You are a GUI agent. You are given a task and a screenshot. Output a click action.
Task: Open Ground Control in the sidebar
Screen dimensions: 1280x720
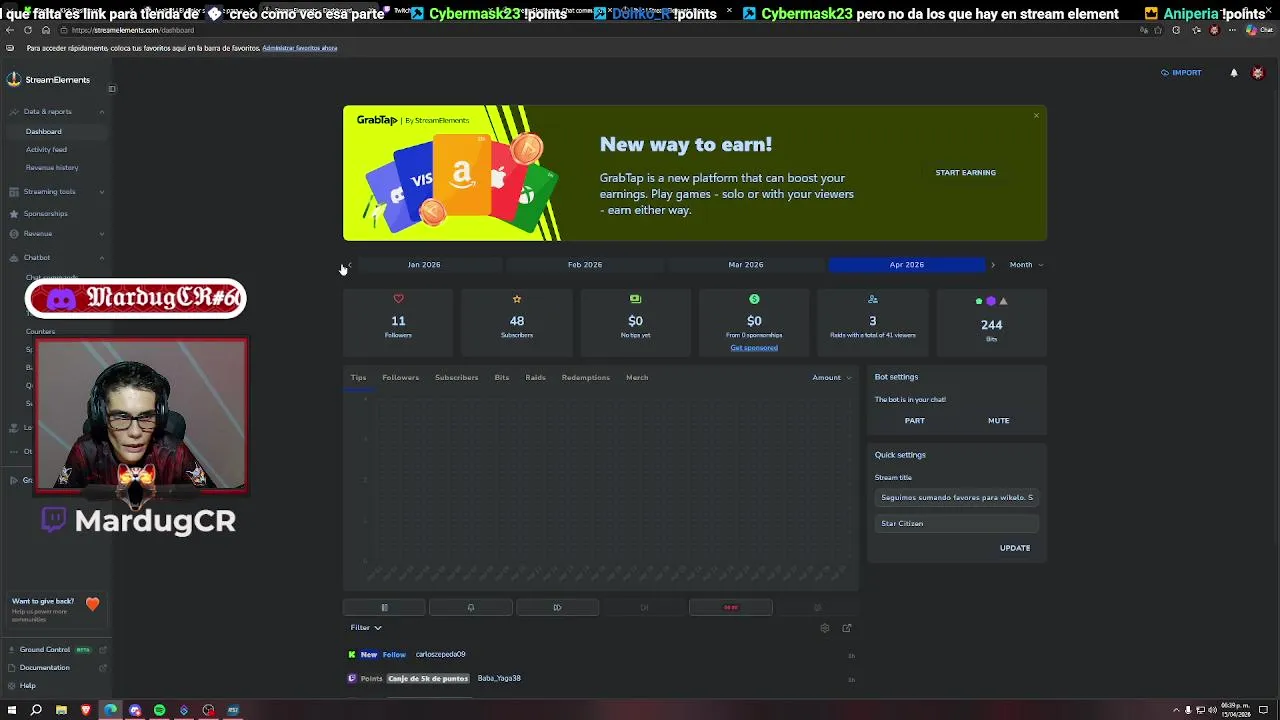coord(45,650)
